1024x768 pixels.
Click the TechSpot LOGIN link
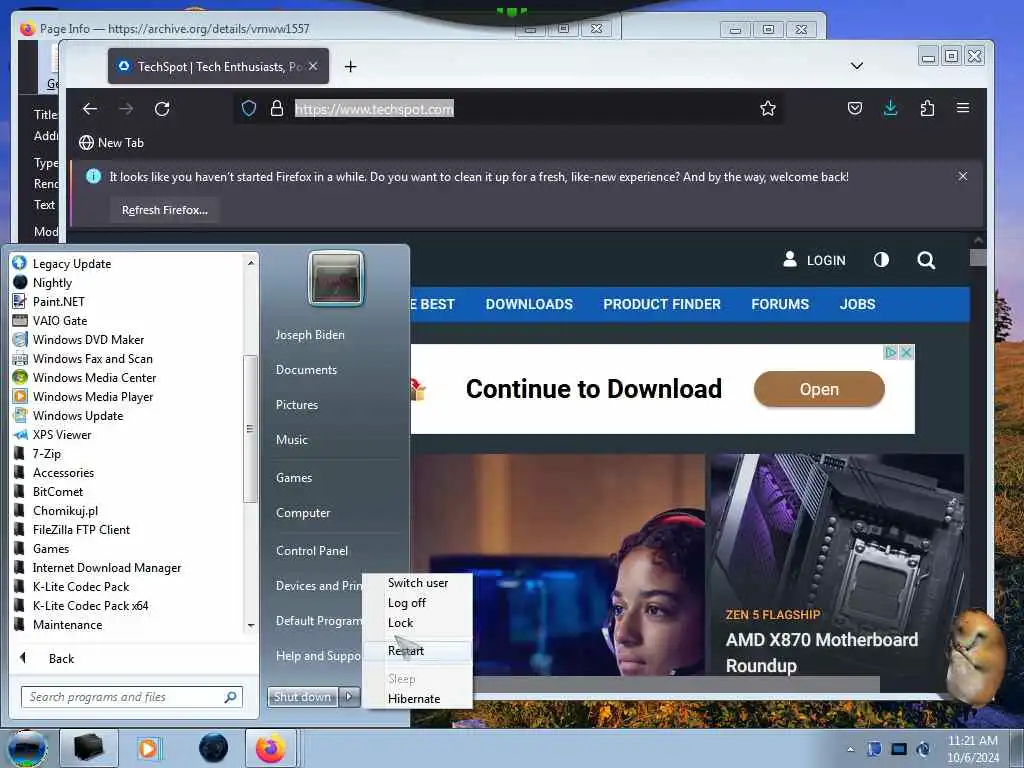[814, 260]
